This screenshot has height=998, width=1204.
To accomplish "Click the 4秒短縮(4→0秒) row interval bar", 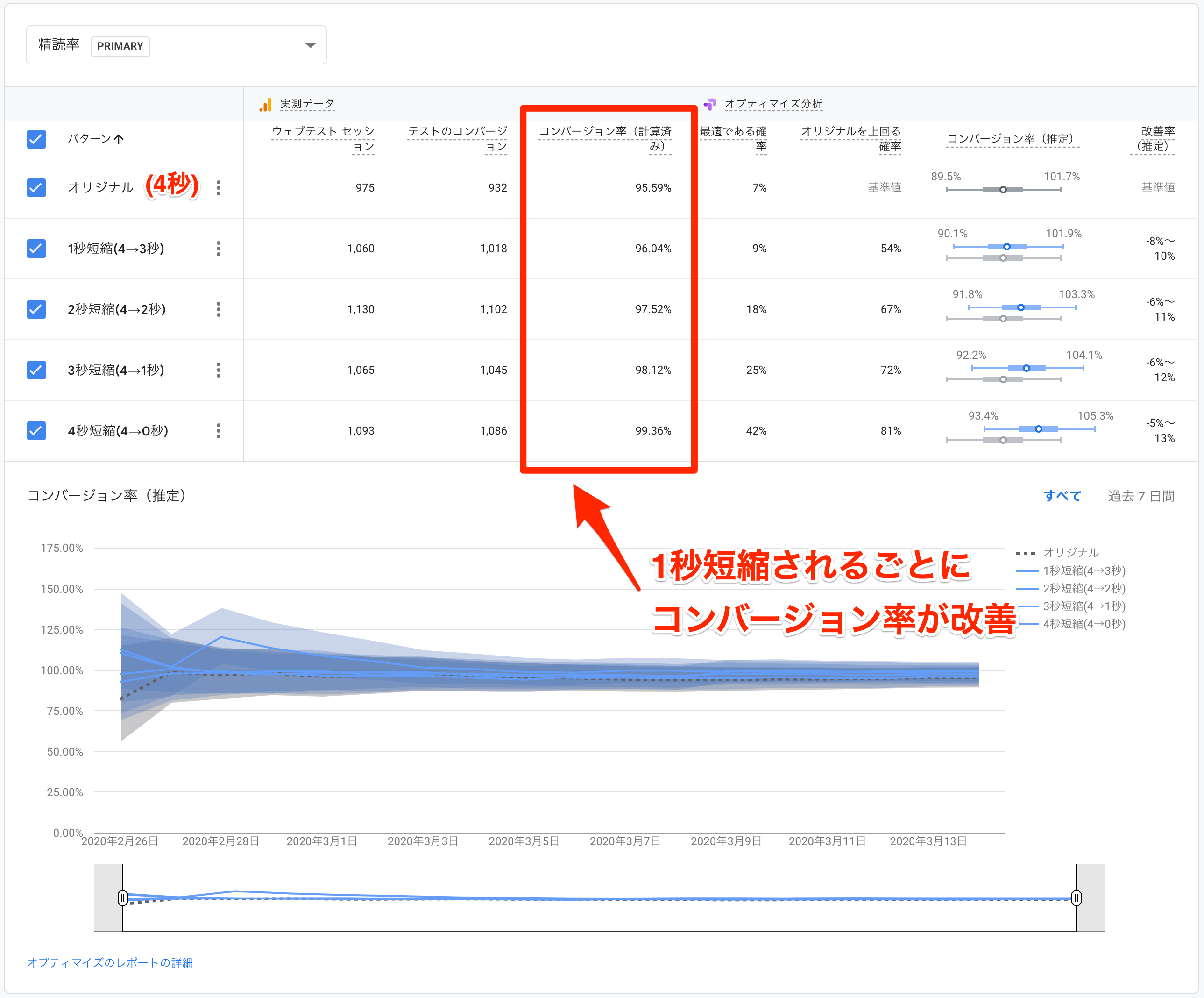I will (1039, 428).
